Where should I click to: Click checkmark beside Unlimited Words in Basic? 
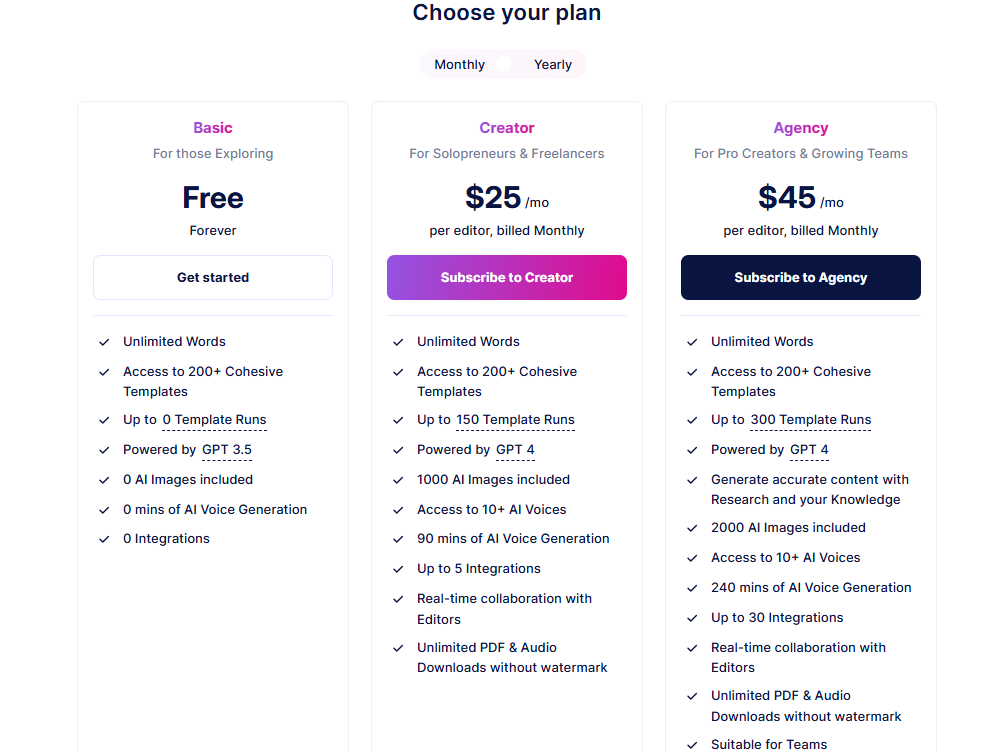point(103,341)
